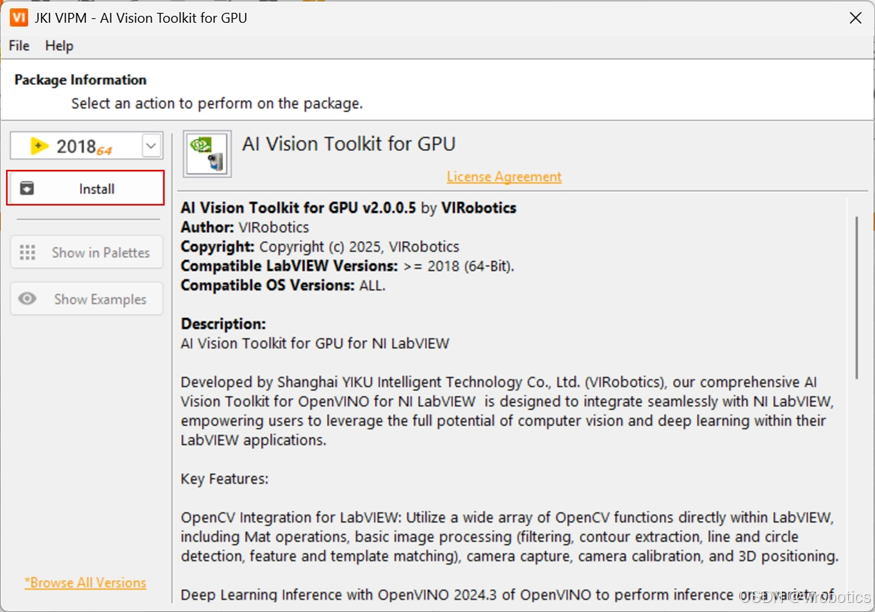Click the Install button

[x=85, y=189]
